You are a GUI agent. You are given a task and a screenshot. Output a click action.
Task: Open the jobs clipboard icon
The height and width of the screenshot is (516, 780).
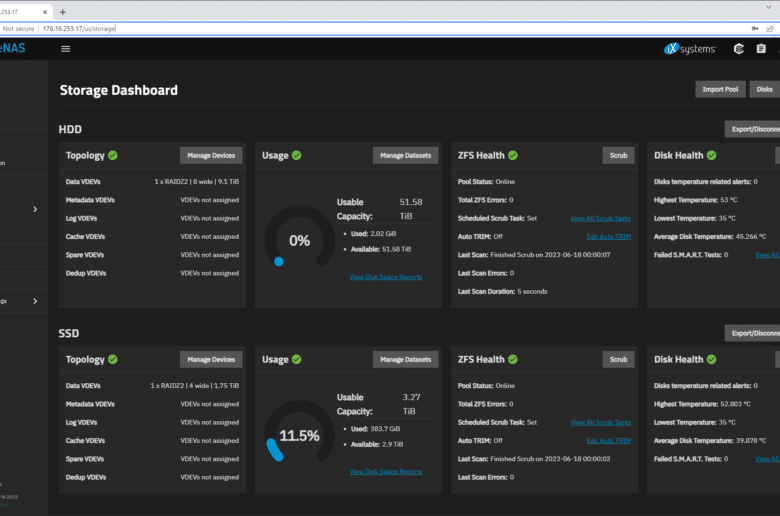pos(761,49)
